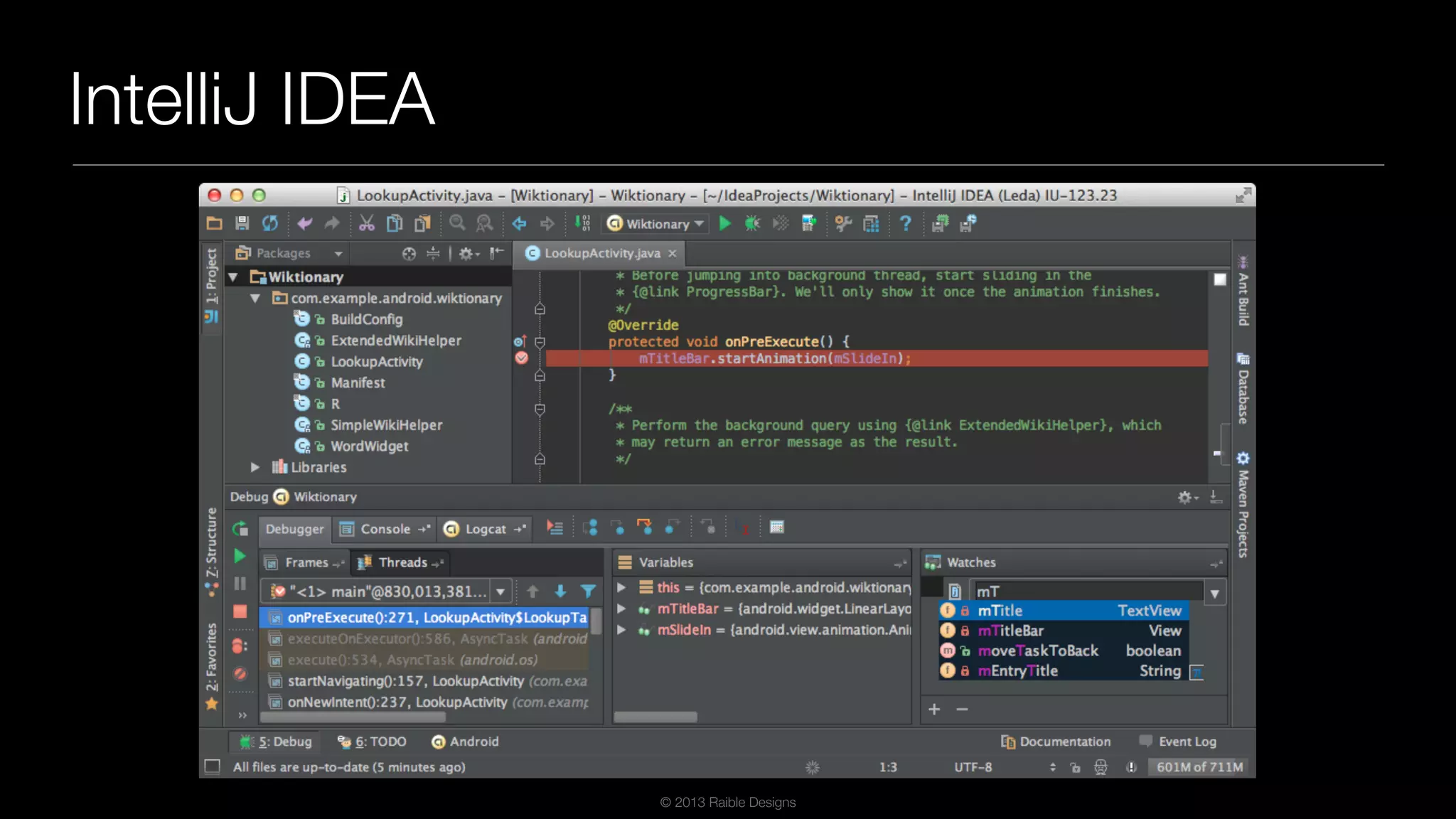Image resolution: width=1456 pixels, height=819 pixels.
Task: Open the Event Log
Action: 1177,742
